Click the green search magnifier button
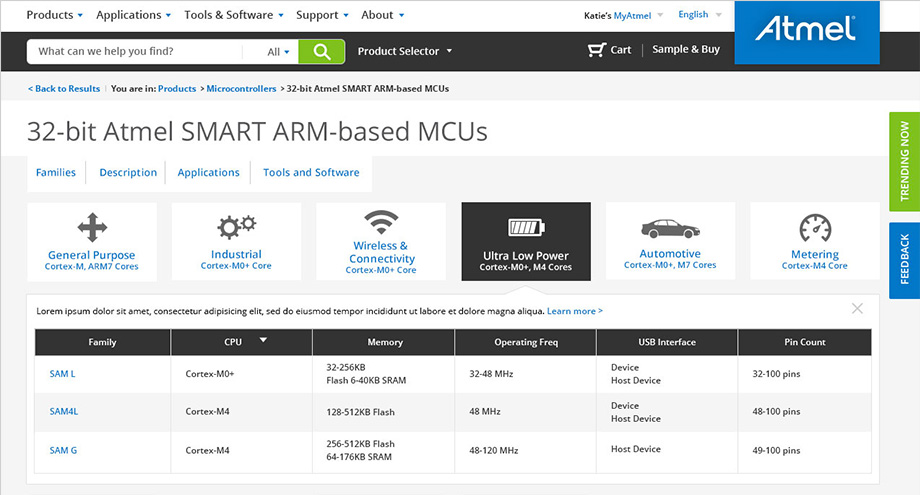The width and height of the screenshot is (920, 495). click(x=322, y=52)
